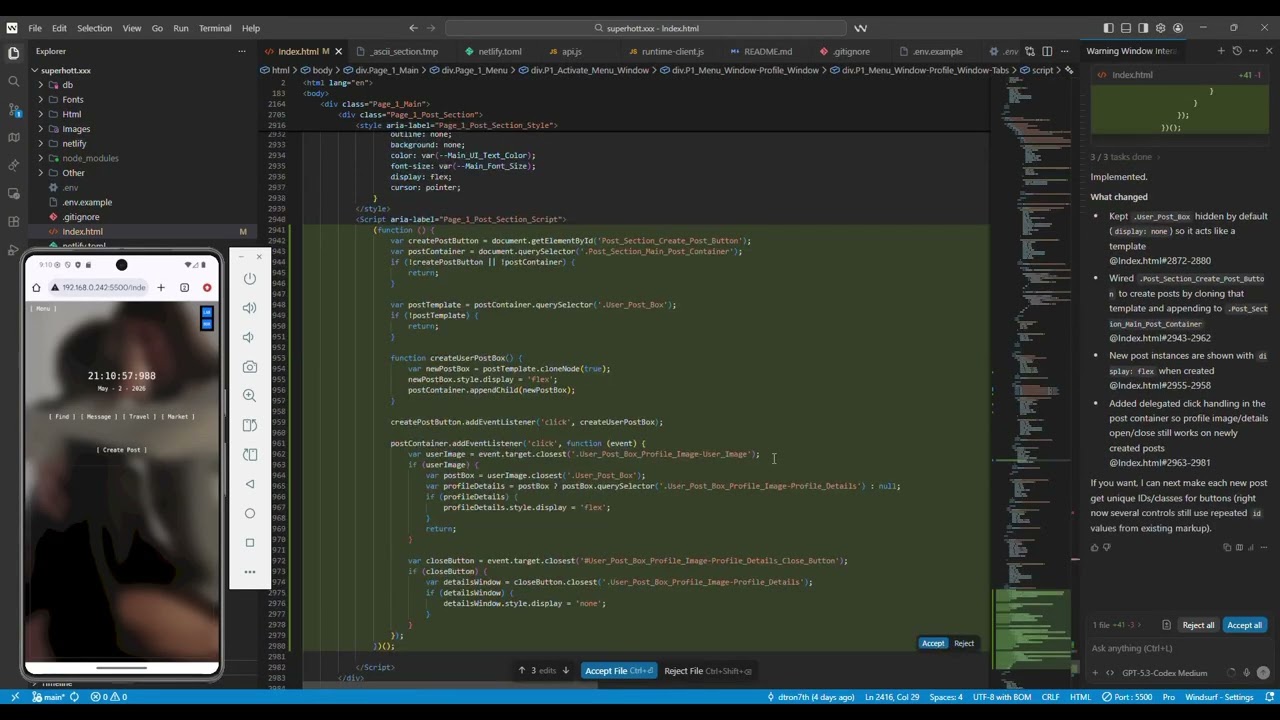The height and width of the screenshot is (720, 1280).
Task: Open emulator extended controls ellipsis
Action: pyautogui.click(x=250, y=572)
